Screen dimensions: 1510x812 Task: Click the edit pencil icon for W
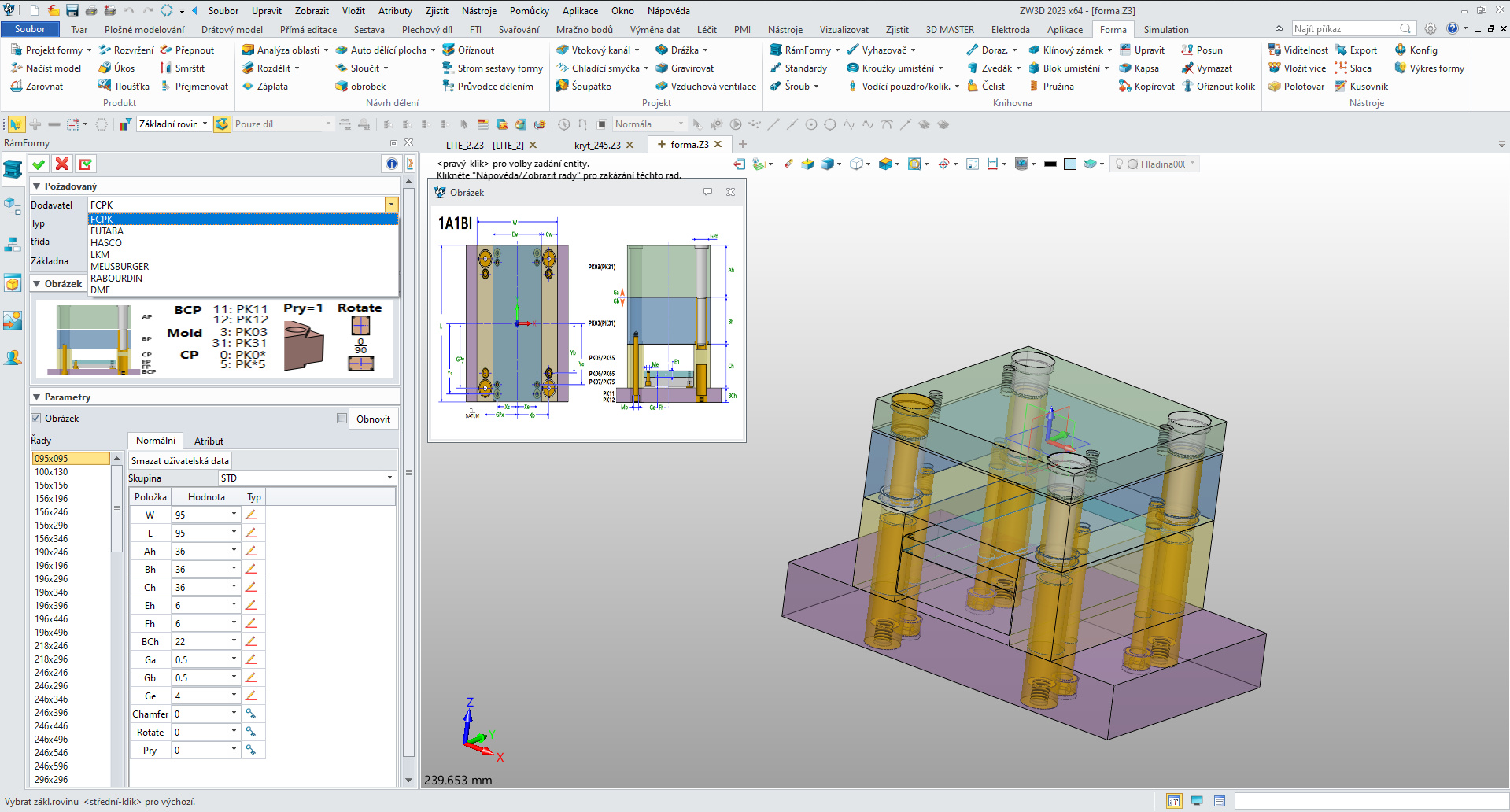(x=251, y=515)
